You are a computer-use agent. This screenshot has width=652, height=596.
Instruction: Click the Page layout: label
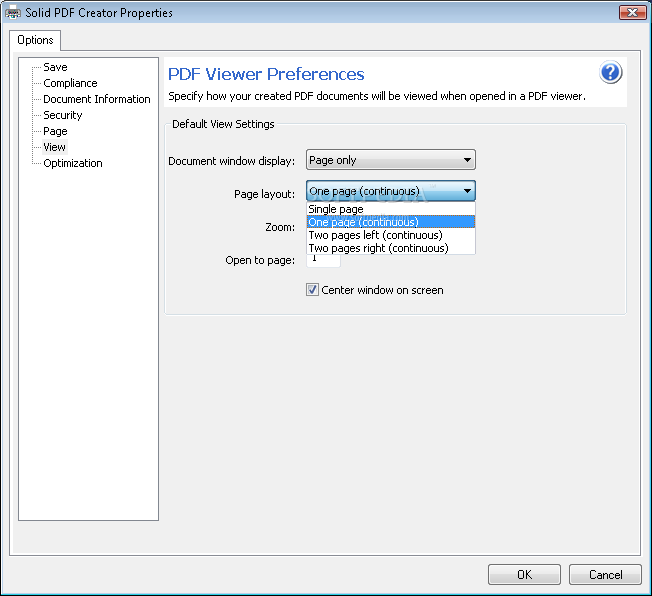click(x=264, y=194)
